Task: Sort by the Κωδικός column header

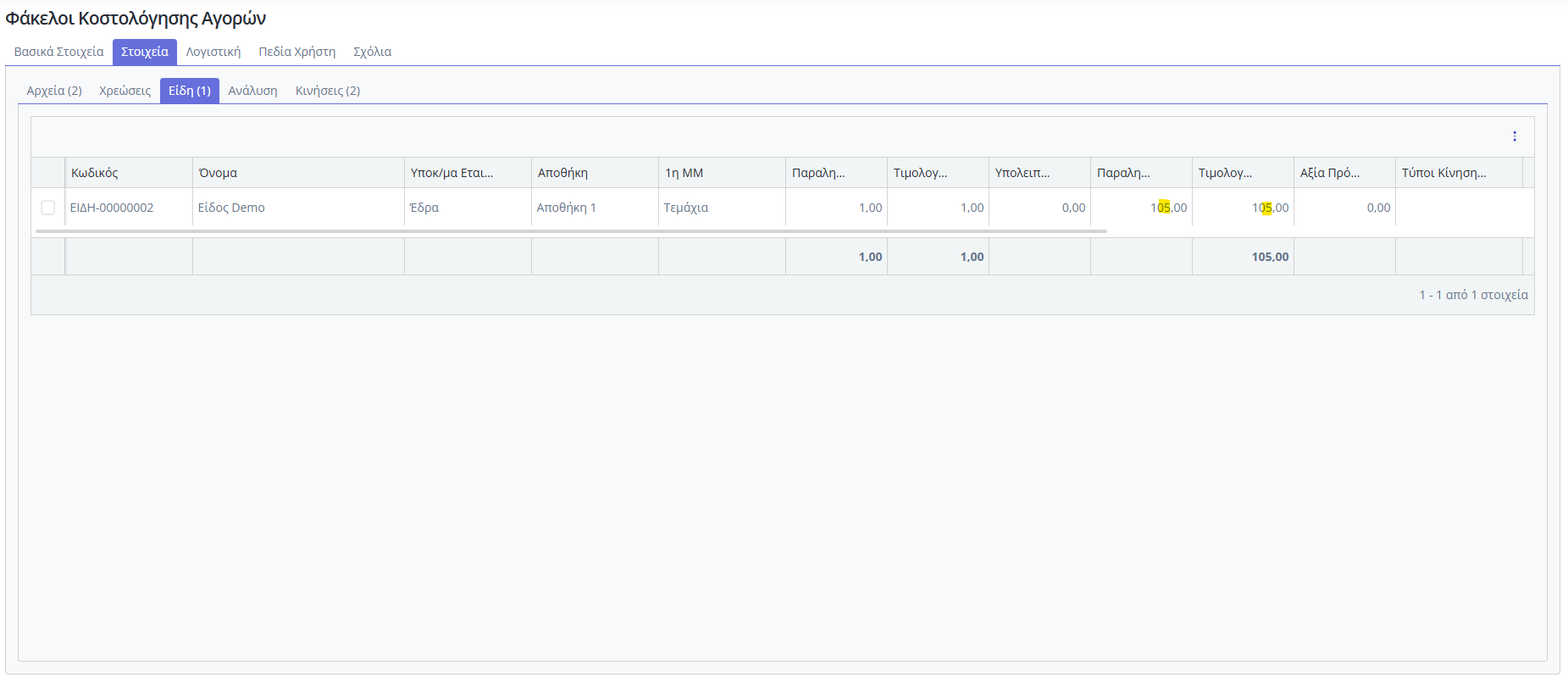Action: pyautogui.click(x=95, y=173)
